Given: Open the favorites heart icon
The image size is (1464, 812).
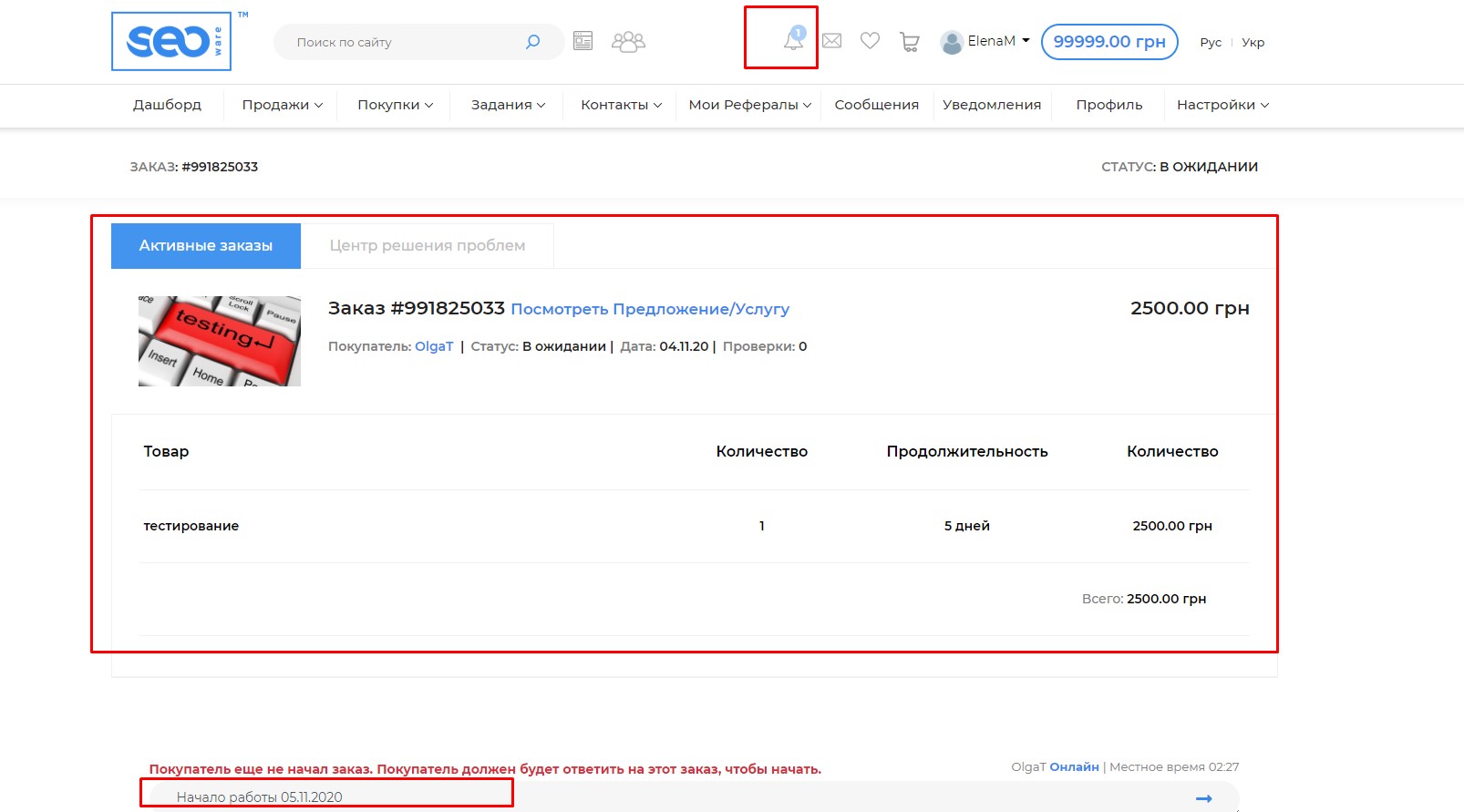Looking at the screenshot, I should [870, 41].
